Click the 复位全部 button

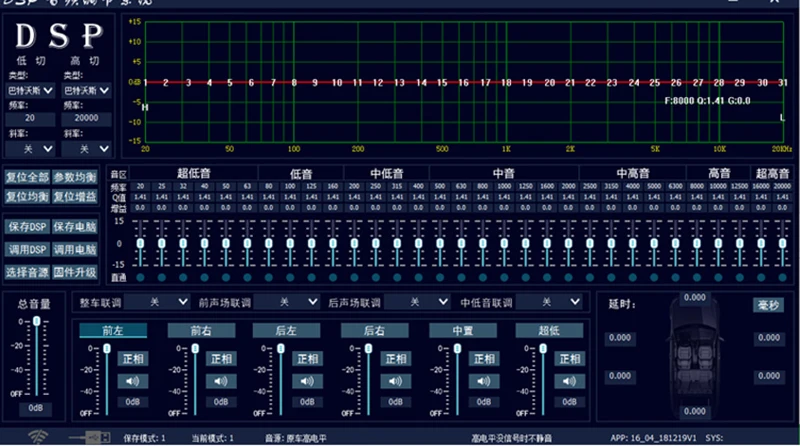pyautogui.click(x=28, y=177)
